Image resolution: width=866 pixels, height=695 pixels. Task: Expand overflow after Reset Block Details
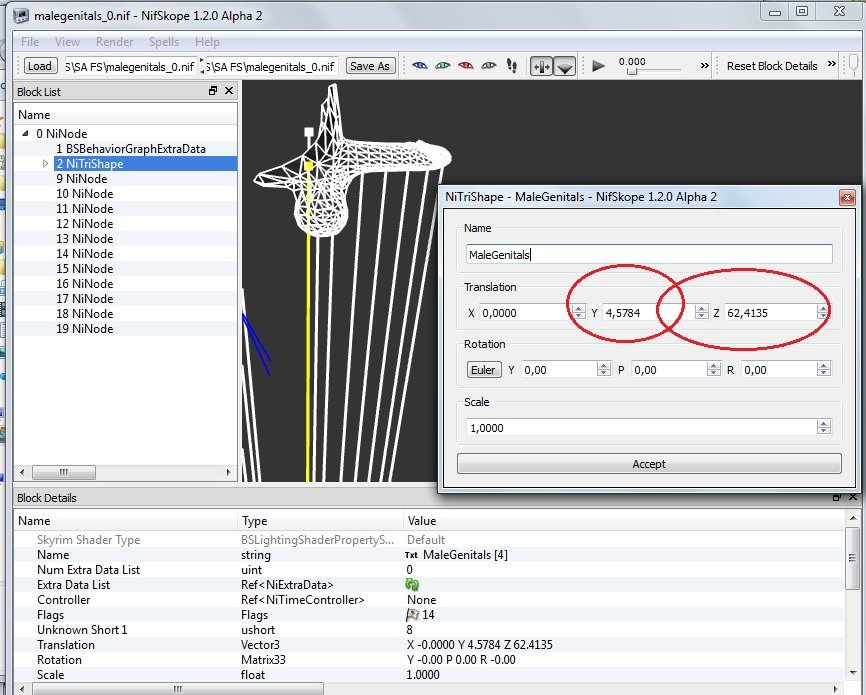click(831, 64)
